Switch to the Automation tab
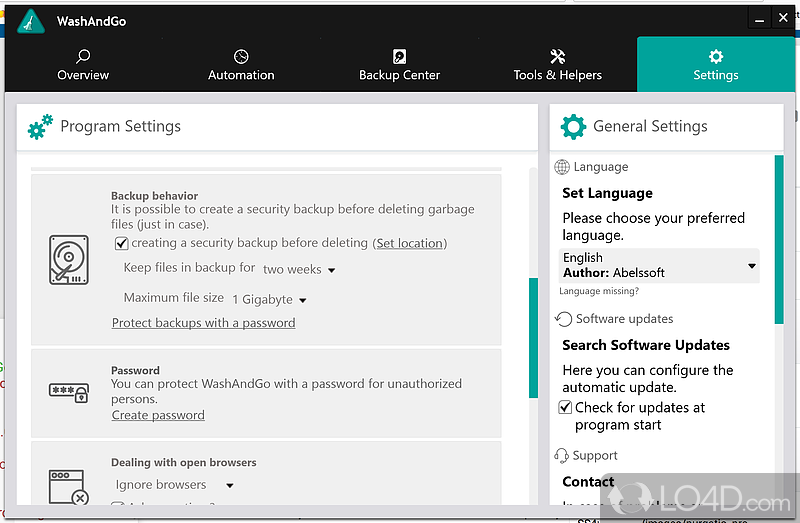800x523 pixels. [241, 65]
